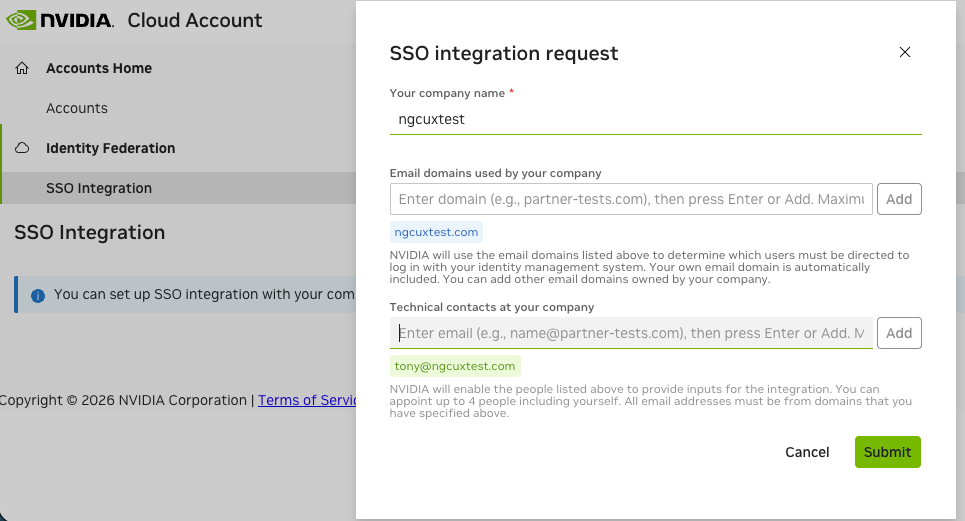Click the blue info icon in banner
The height and width of the screenshot is (521, 965).
[38, 295]
